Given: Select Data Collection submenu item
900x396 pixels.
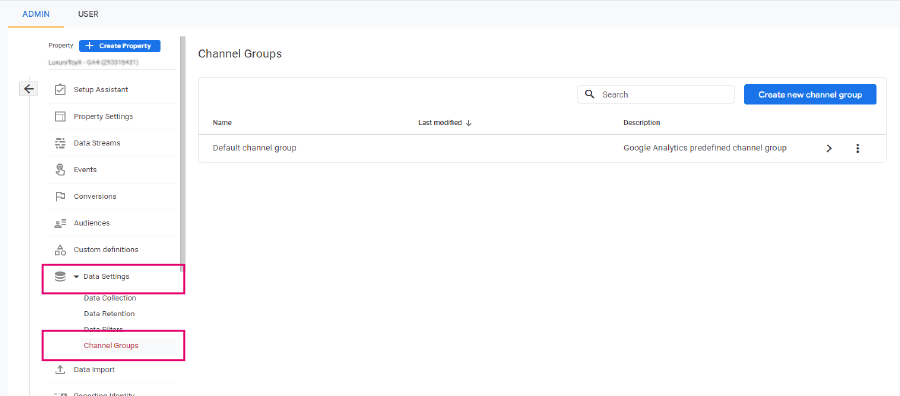Looking at the screenshot, I should pos(110,298).
